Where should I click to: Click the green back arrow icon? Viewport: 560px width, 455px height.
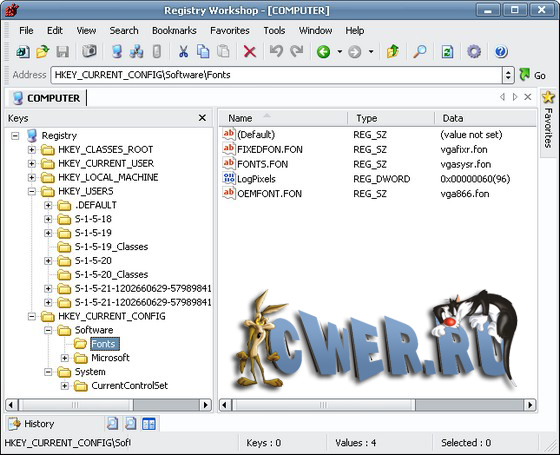point(324,52)
